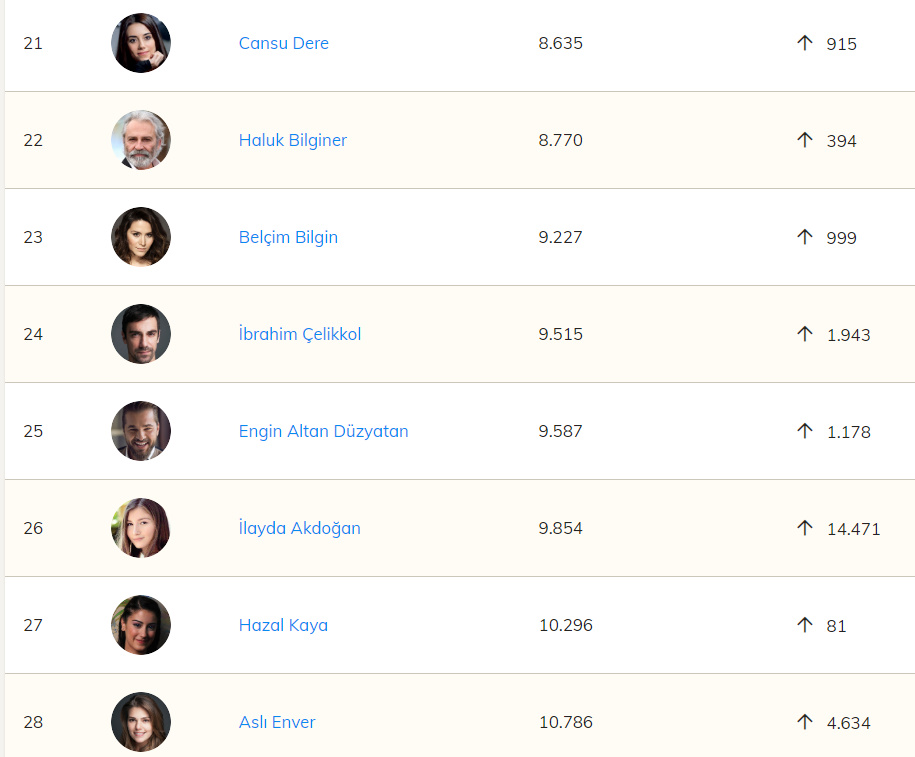
Task: Open İlayda Akdoğan profile link
Action: tap(299, 529)
